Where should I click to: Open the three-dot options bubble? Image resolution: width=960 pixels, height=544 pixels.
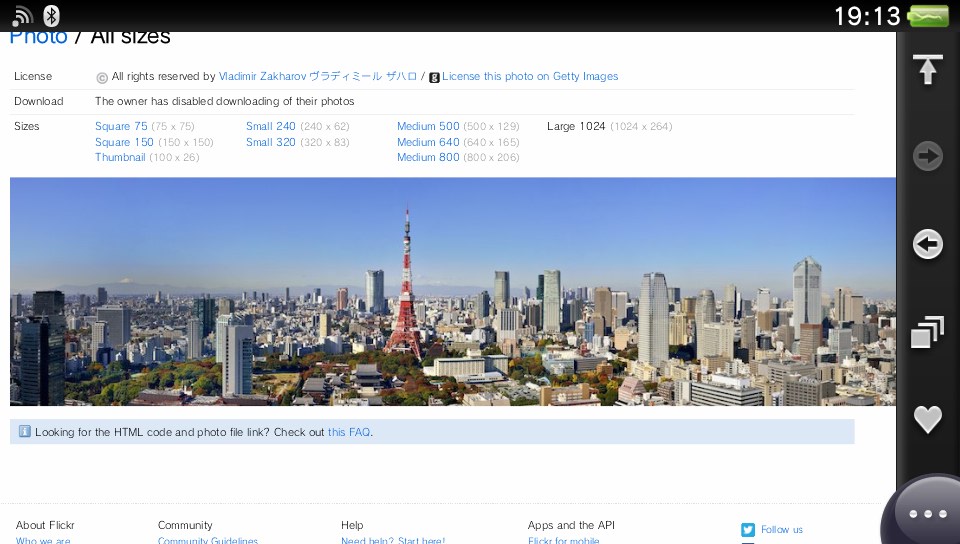point(927,514)
